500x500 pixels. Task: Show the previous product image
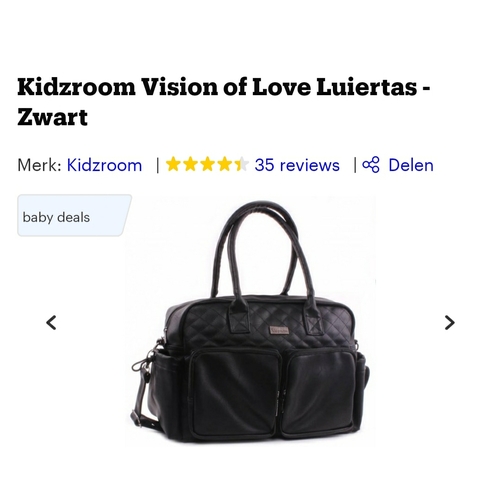(51, 323)
